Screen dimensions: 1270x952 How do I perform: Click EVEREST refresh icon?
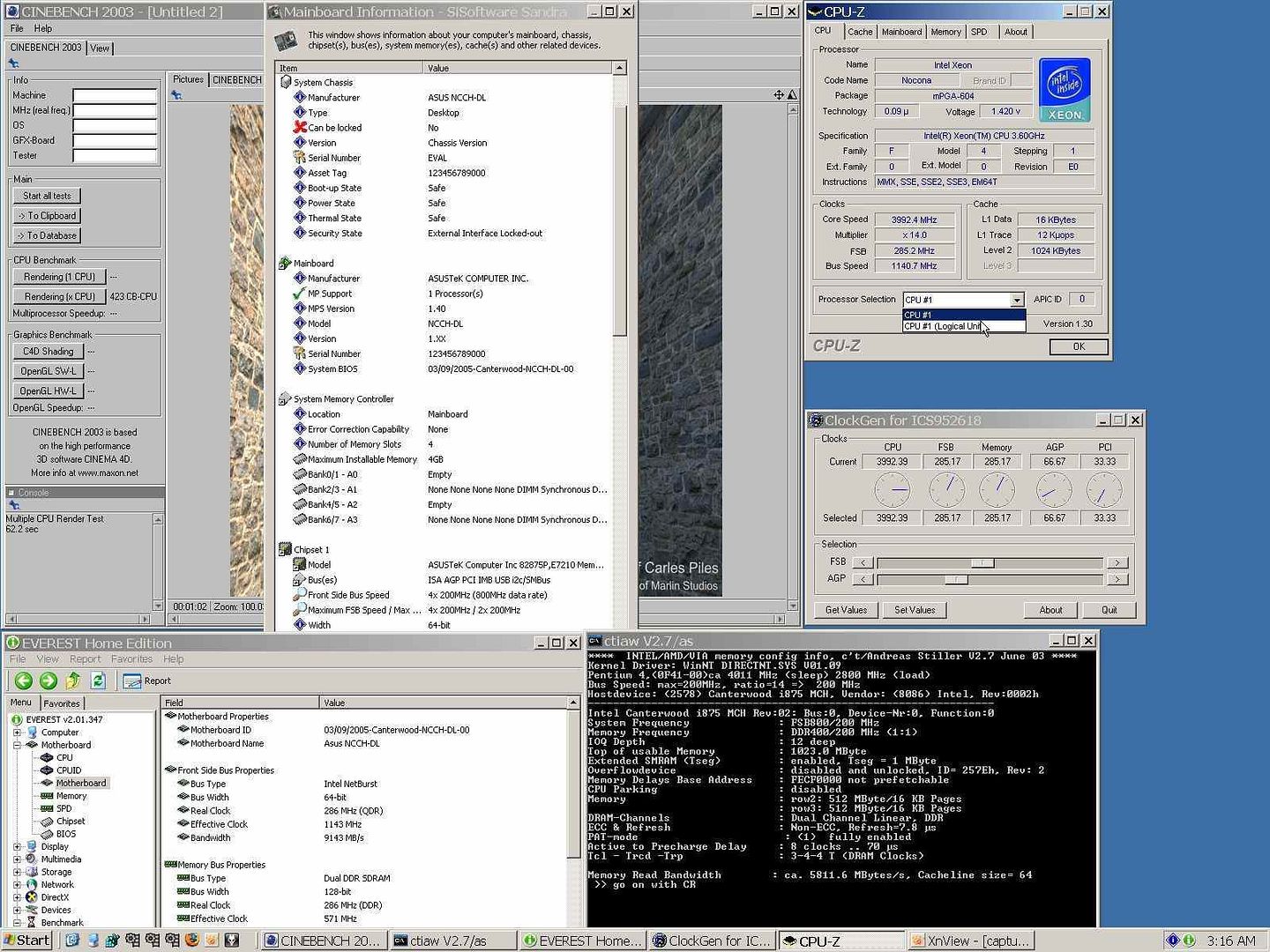tap(98, 681)
